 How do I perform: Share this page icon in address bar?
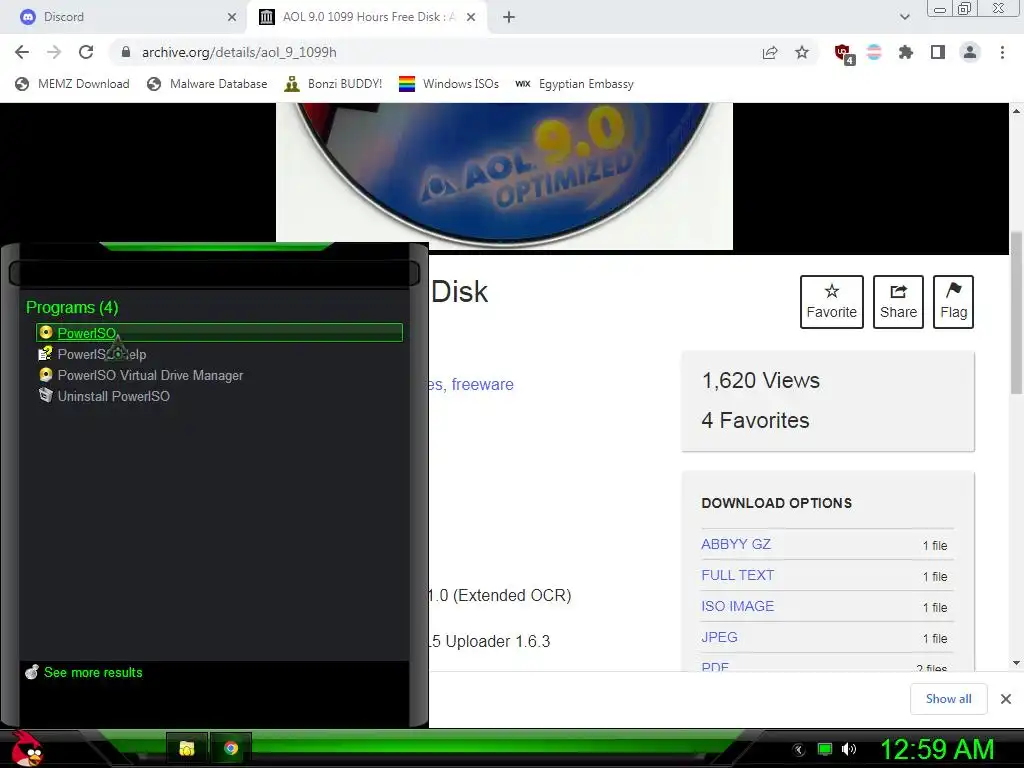pos(770,52)
